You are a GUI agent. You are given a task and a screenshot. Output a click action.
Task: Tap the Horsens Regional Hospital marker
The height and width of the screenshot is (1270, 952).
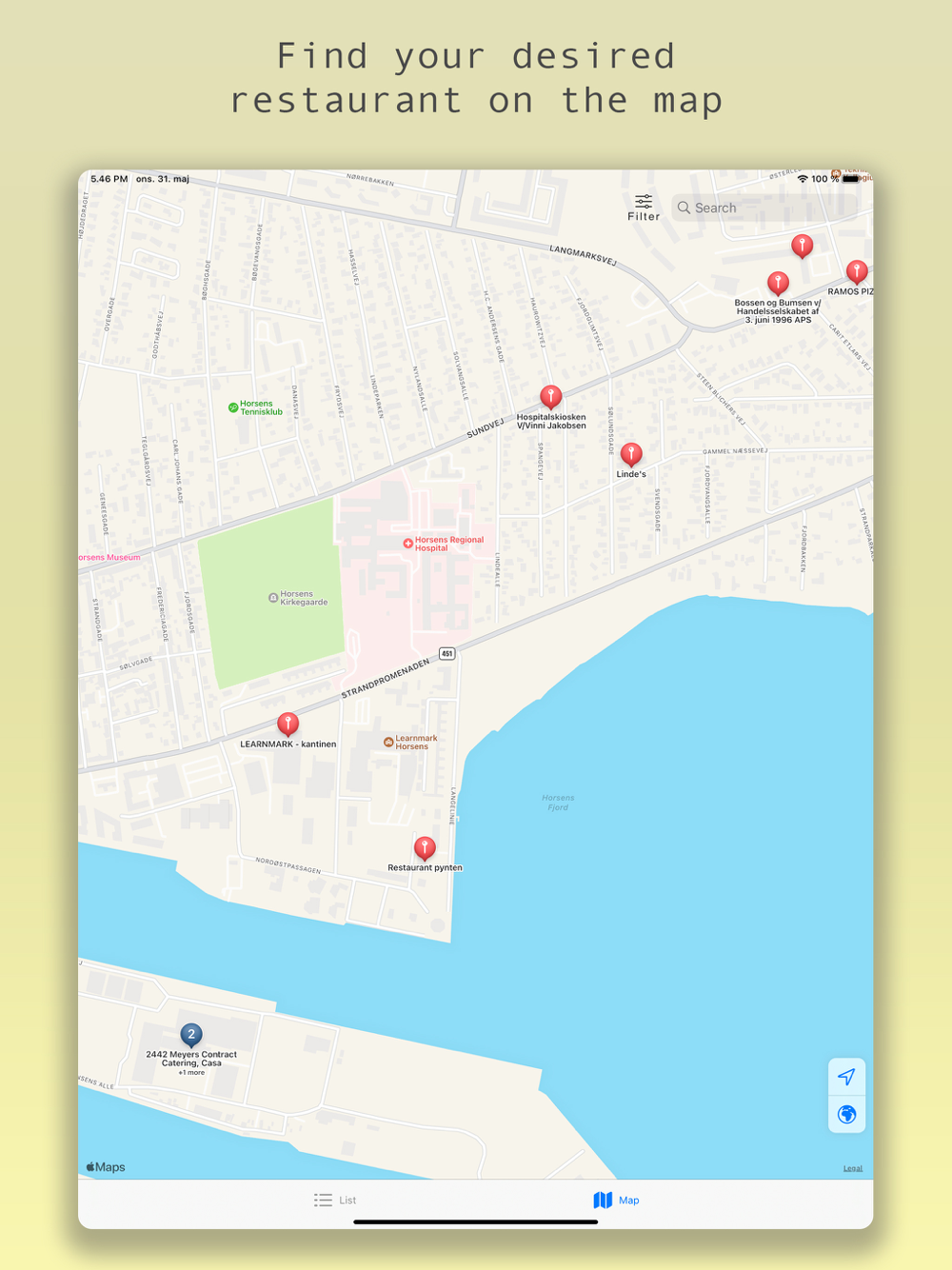pos(407,544)
